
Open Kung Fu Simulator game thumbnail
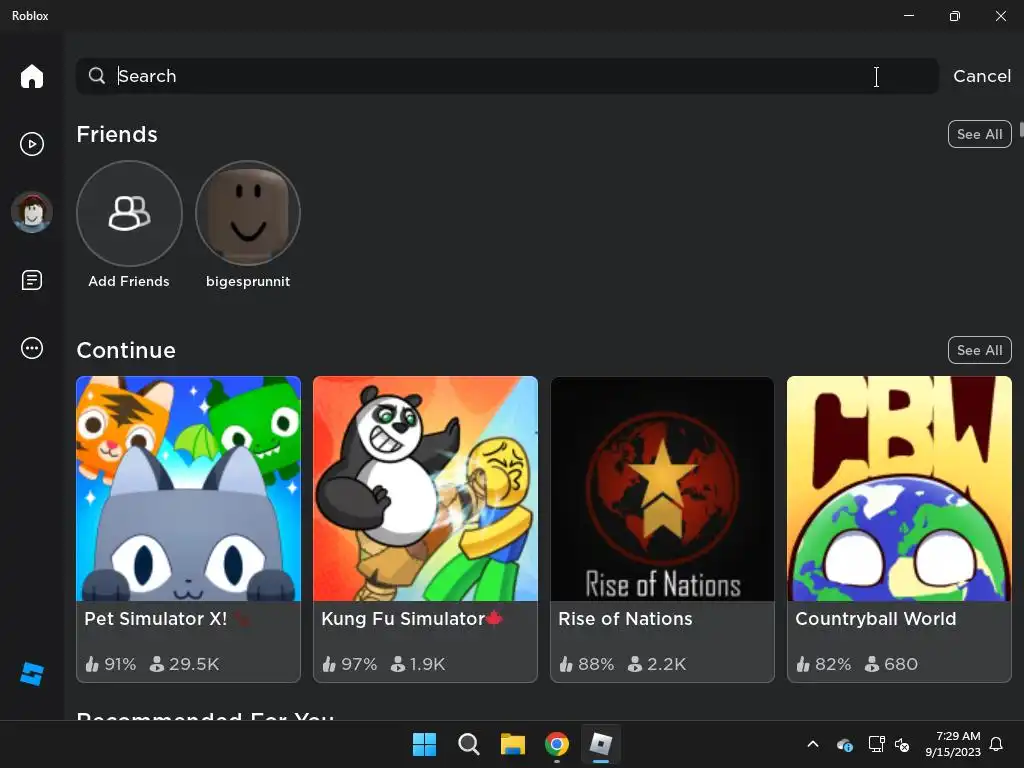pos(425,488)
